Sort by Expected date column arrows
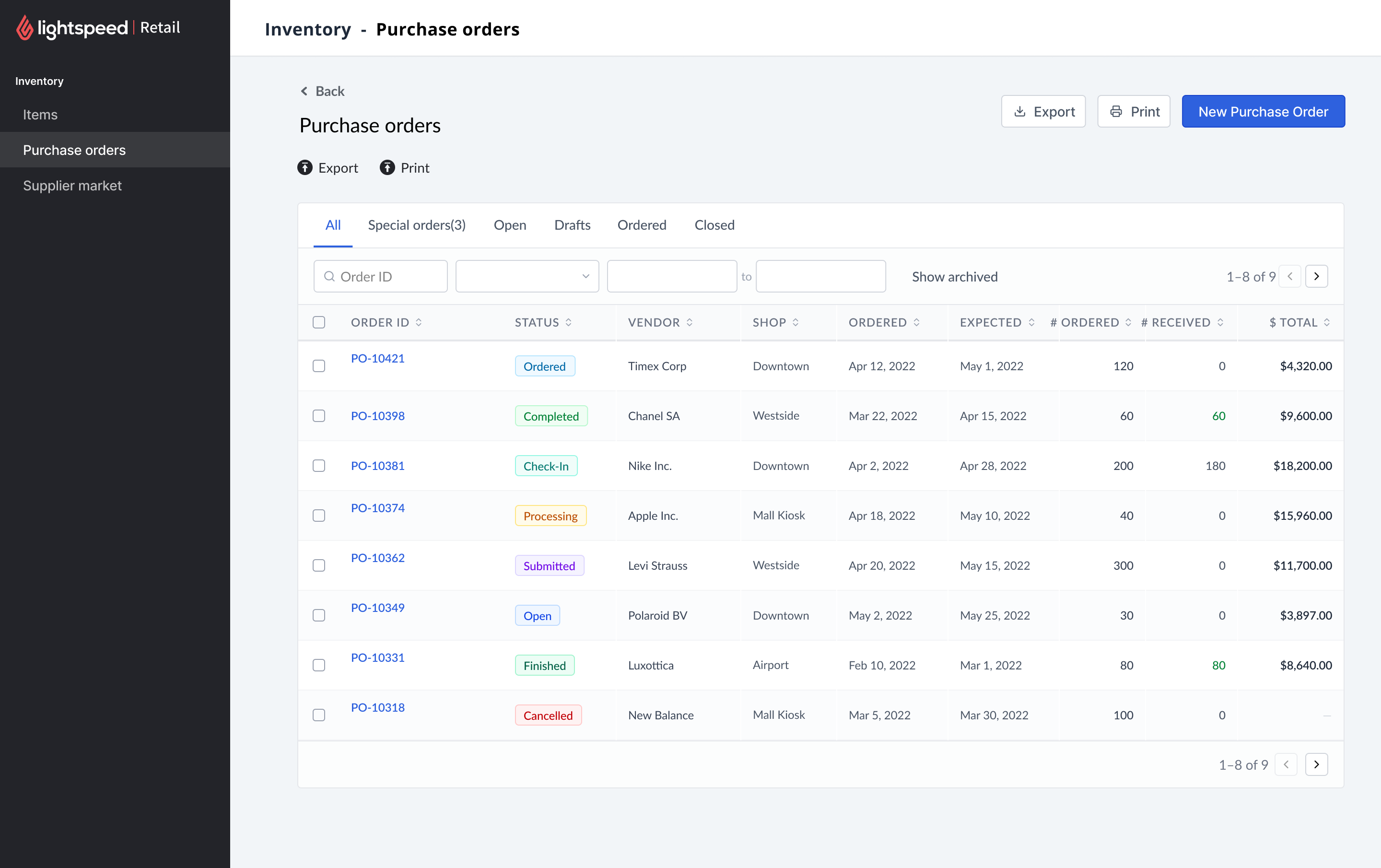Viewport: 1381px width, 868px height. (x=1031, y=322)
